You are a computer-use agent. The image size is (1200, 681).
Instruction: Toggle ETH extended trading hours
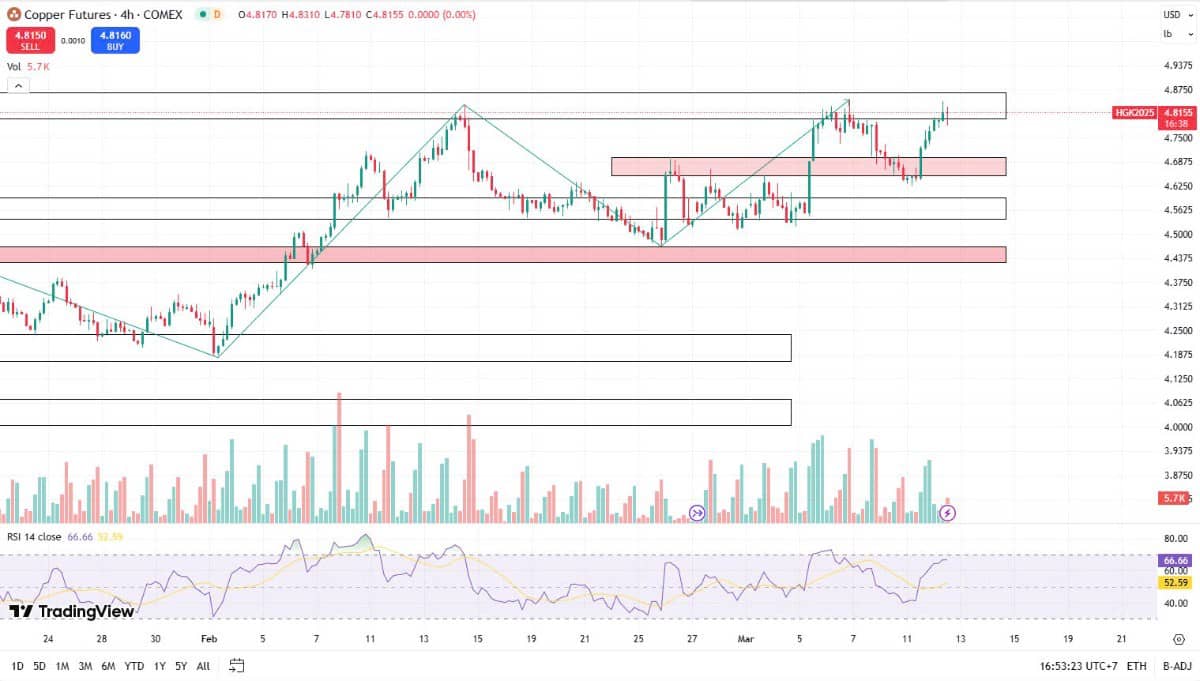tap(1137, 666)
